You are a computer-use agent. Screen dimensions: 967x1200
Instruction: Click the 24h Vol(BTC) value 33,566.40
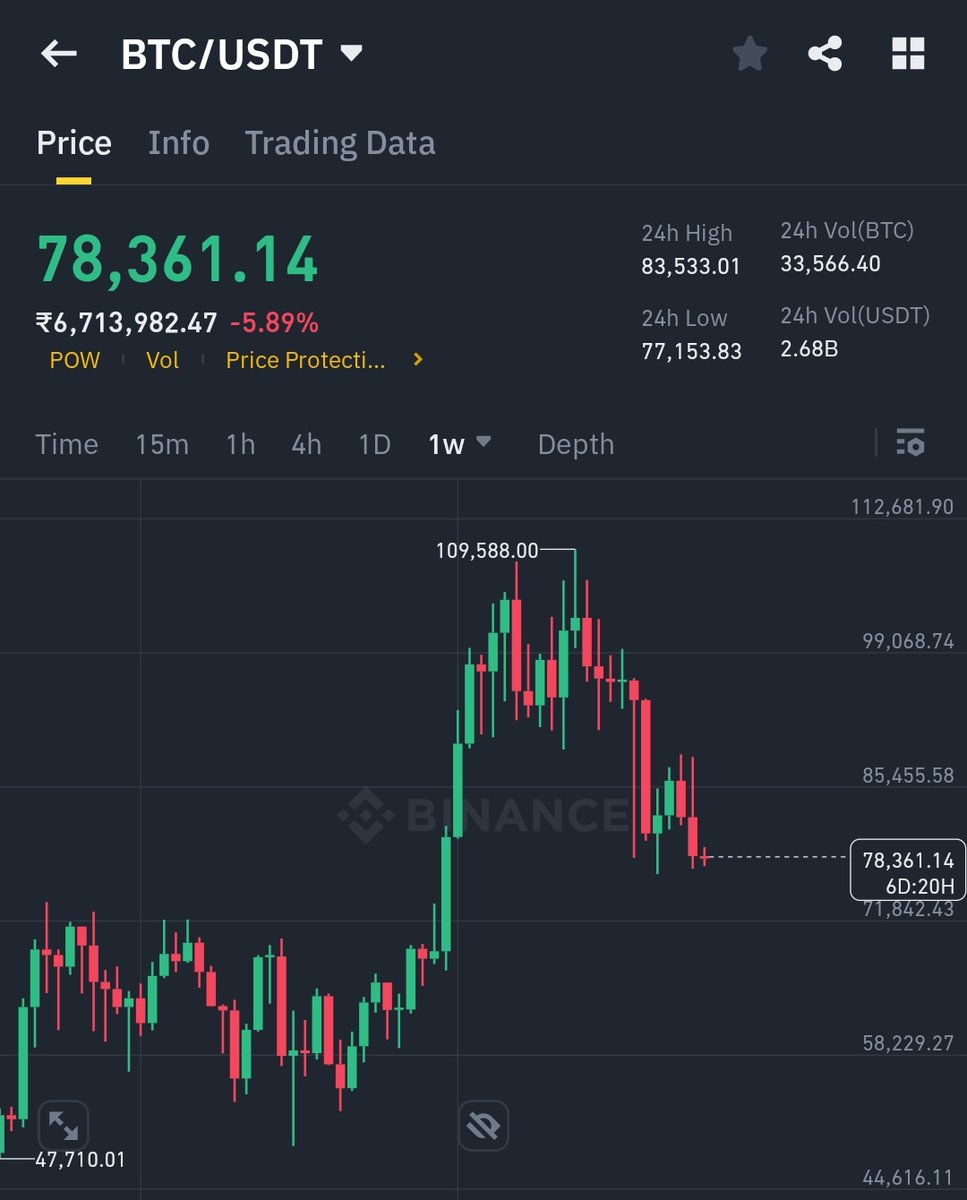pyautogui.click(x=830, y=264)
